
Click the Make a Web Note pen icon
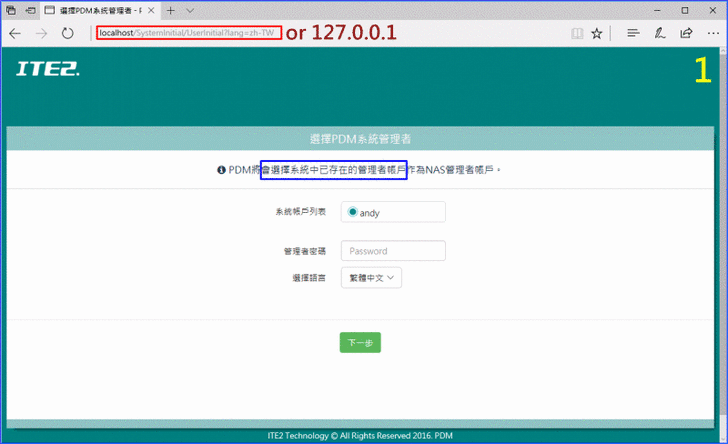tap(660, 33)
